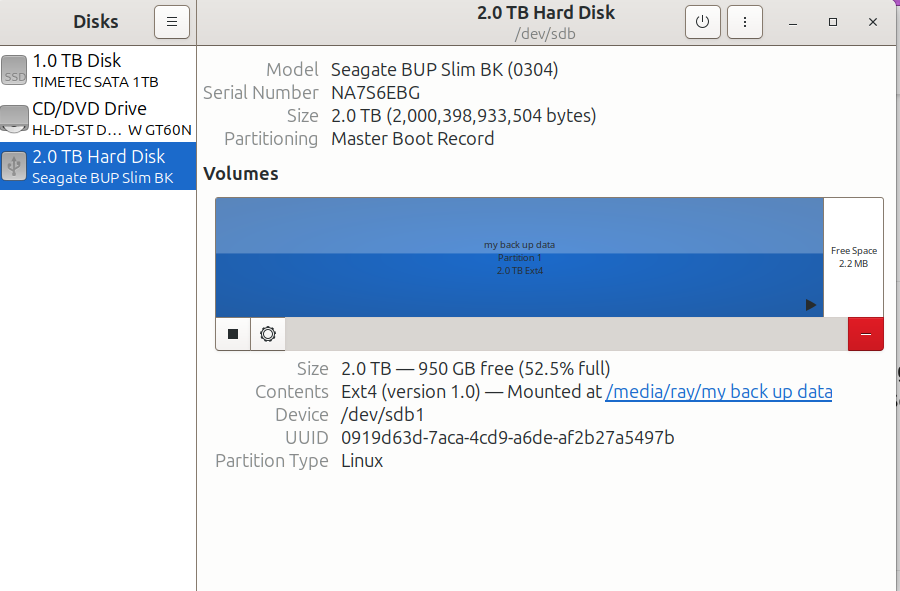900x591 pixels.
Task: Select the Free Space 2.2 MB block
Action: click(x=854, y=257)
